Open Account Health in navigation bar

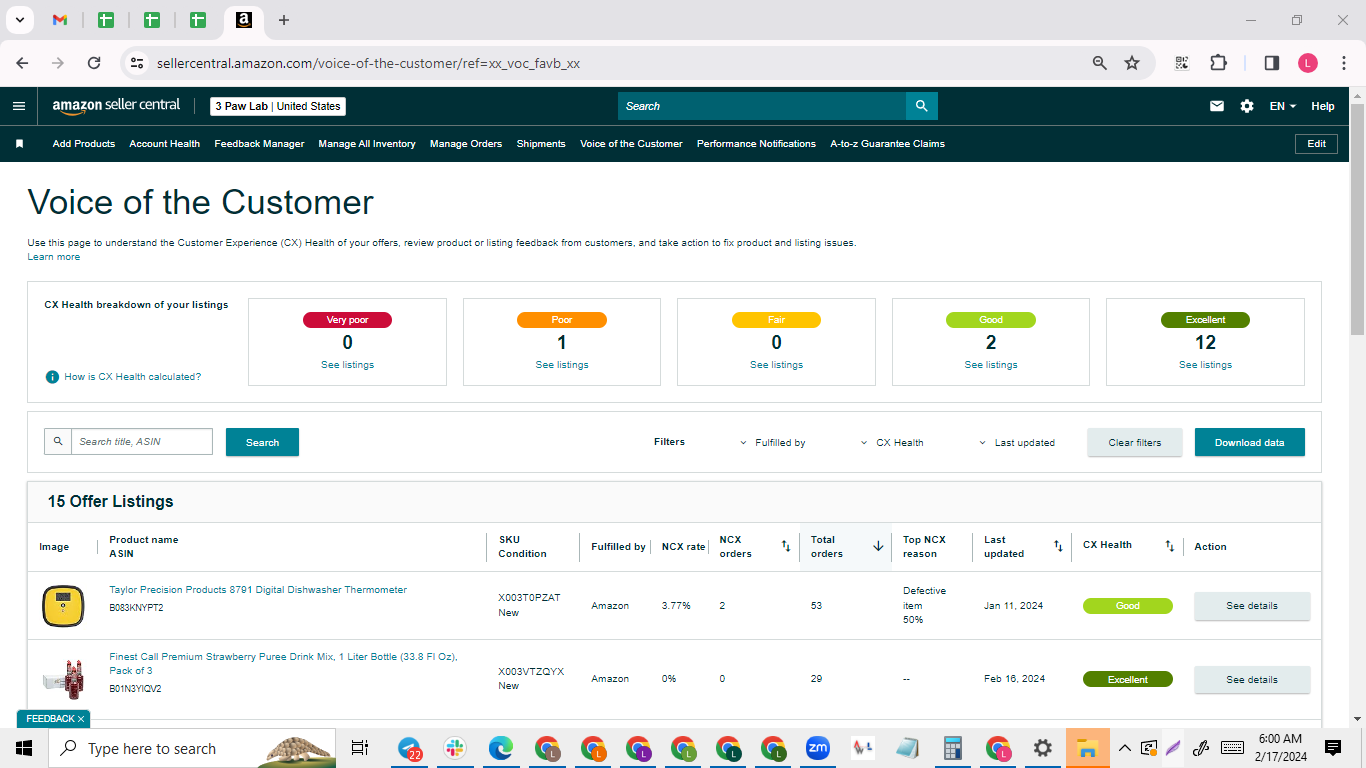point(165,144)
